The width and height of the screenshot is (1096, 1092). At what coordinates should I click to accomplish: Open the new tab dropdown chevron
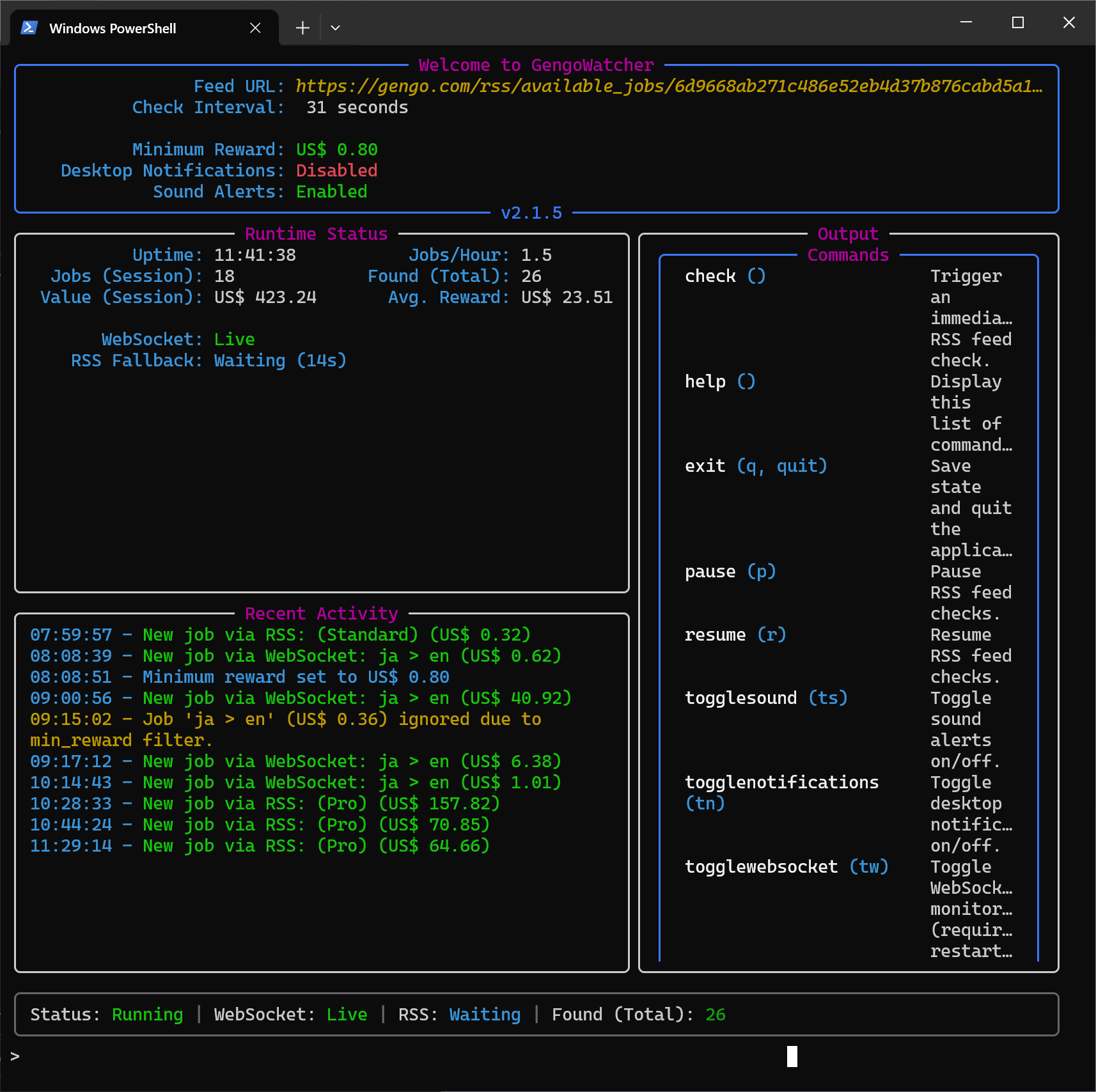(336, 27)
